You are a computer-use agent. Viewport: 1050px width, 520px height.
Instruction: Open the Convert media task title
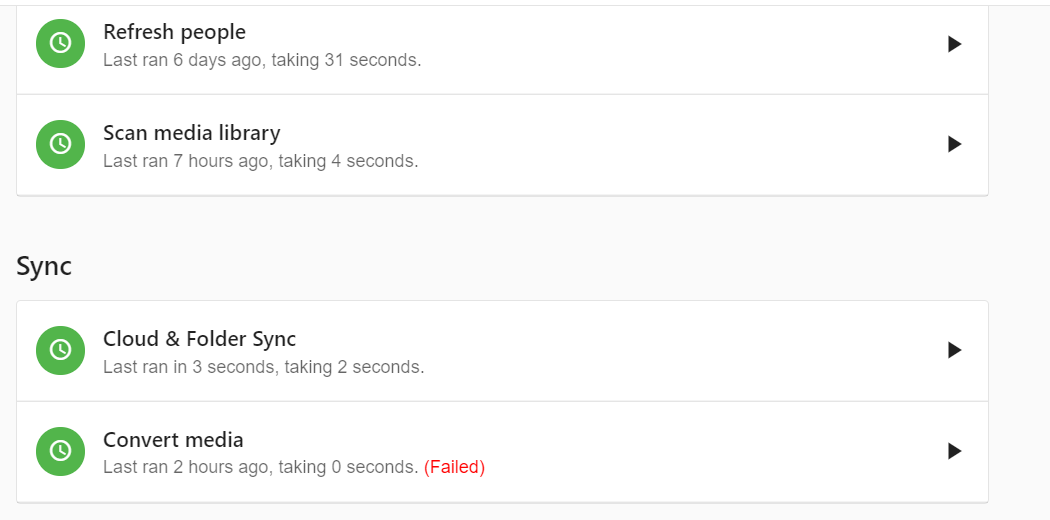173,440
